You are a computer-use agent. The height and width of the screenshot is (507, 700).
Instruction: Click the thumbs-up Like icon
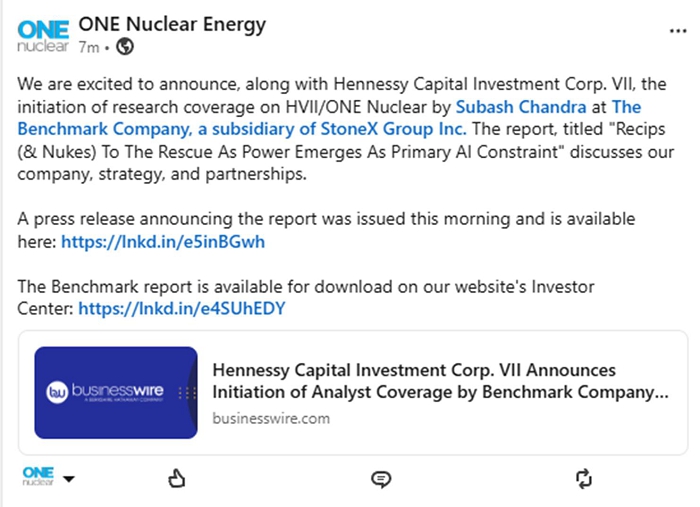tap(177, 479)
